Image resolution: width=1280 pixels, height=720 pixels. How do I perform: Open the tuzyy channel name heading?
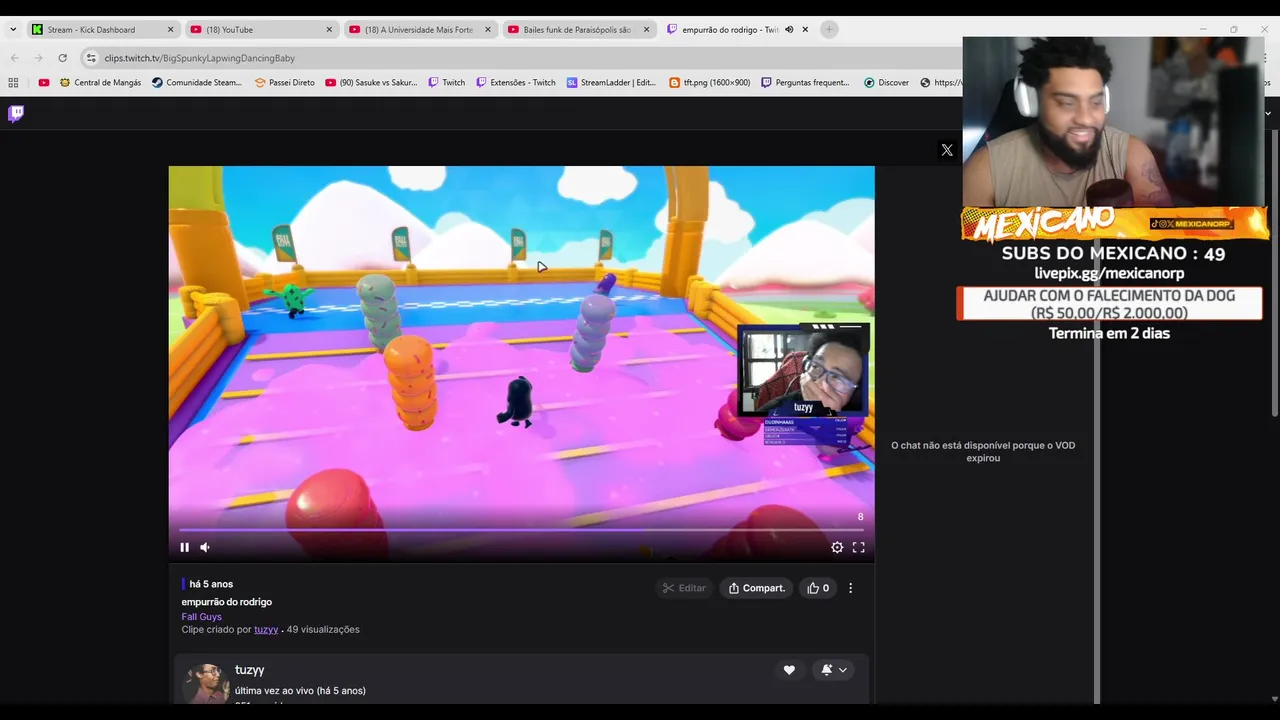coord(250,670)
